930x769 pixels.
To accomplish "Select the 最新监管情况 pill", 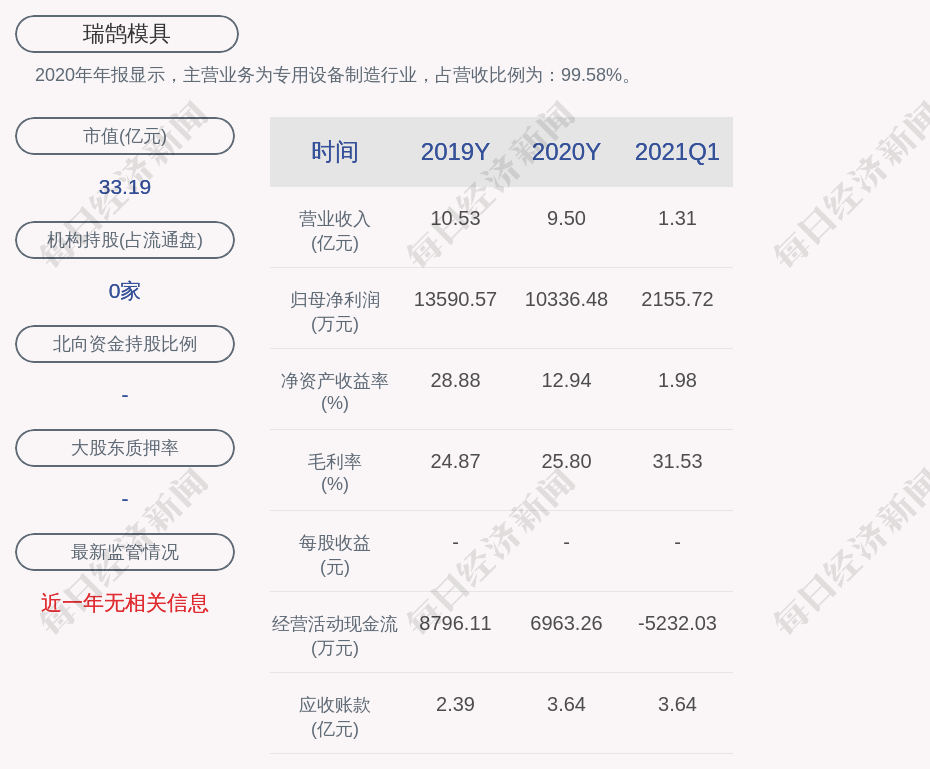I will coord(125,552).
